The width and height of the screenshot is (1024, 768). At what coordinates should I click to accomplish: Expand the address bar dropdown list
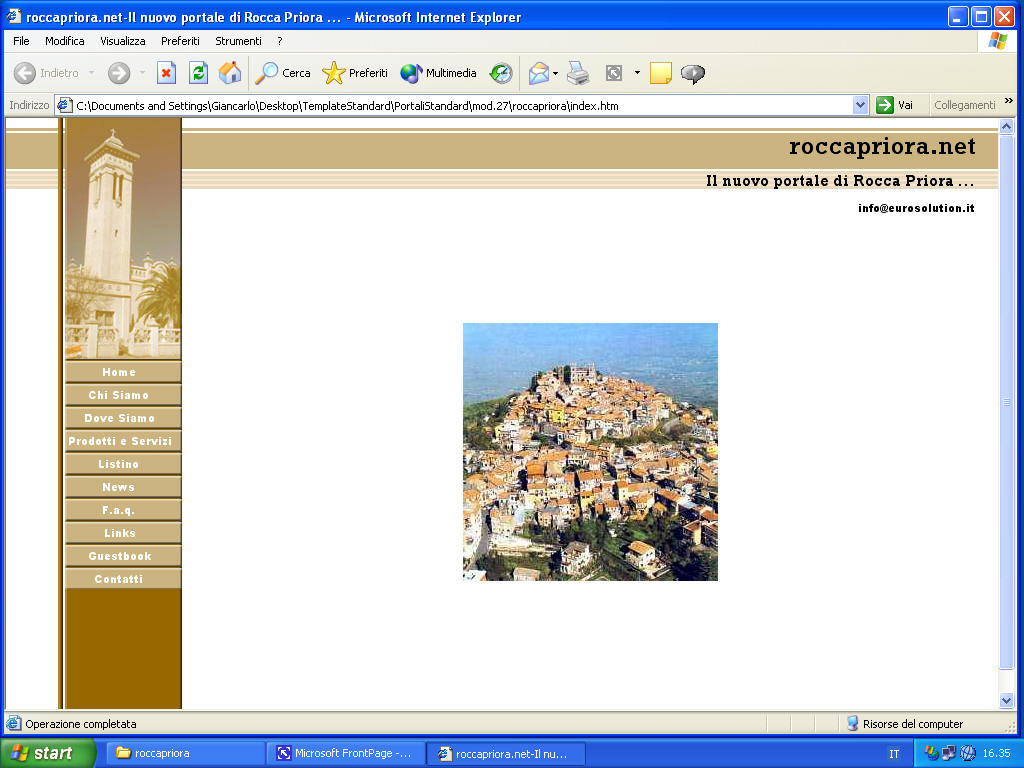pos(860,105)
